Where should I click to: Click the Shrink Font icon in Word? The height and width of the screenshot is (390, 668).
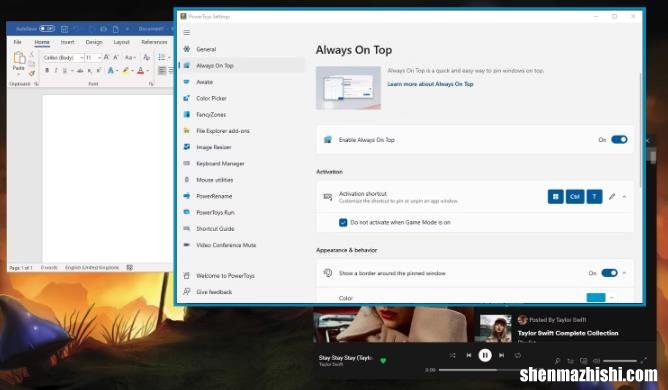pyautogui.click(x=115, y=57)
